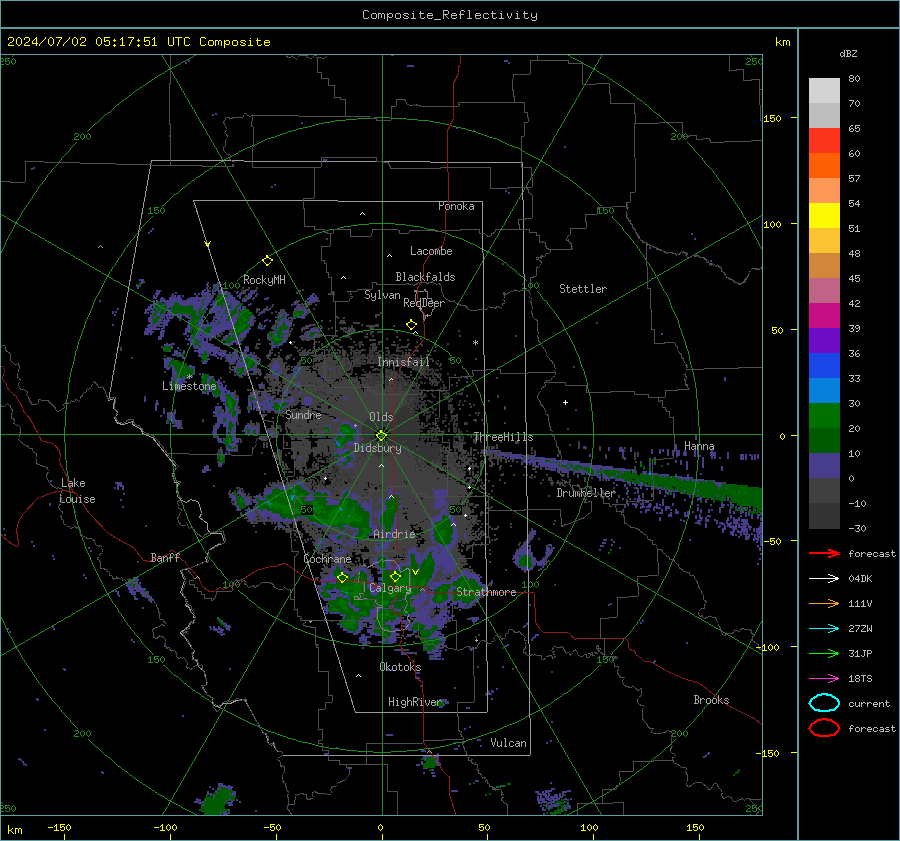Click the HighRiver label
Screen dimensions: 900x841
pyautogui.click(x=415, y=702)
